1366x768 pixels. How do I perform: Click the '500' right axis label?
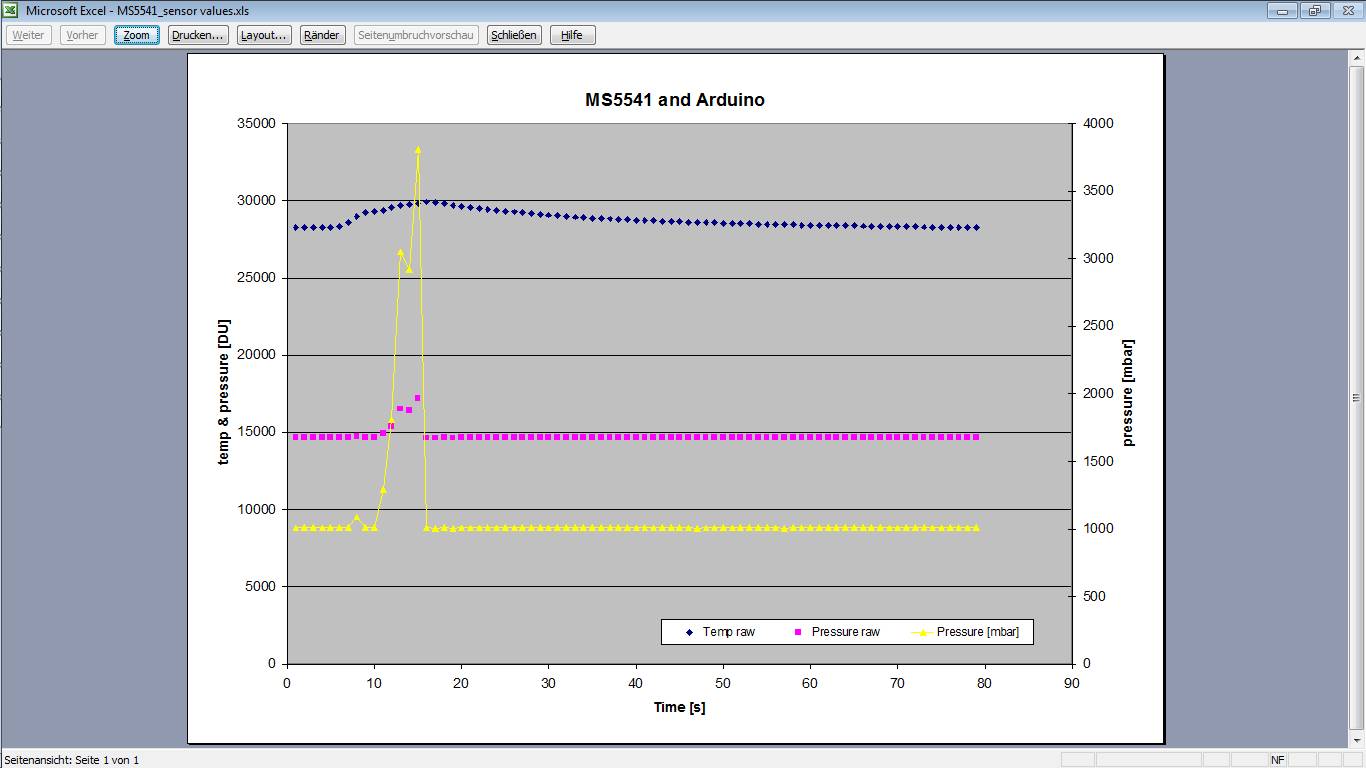coord(1093,596)
